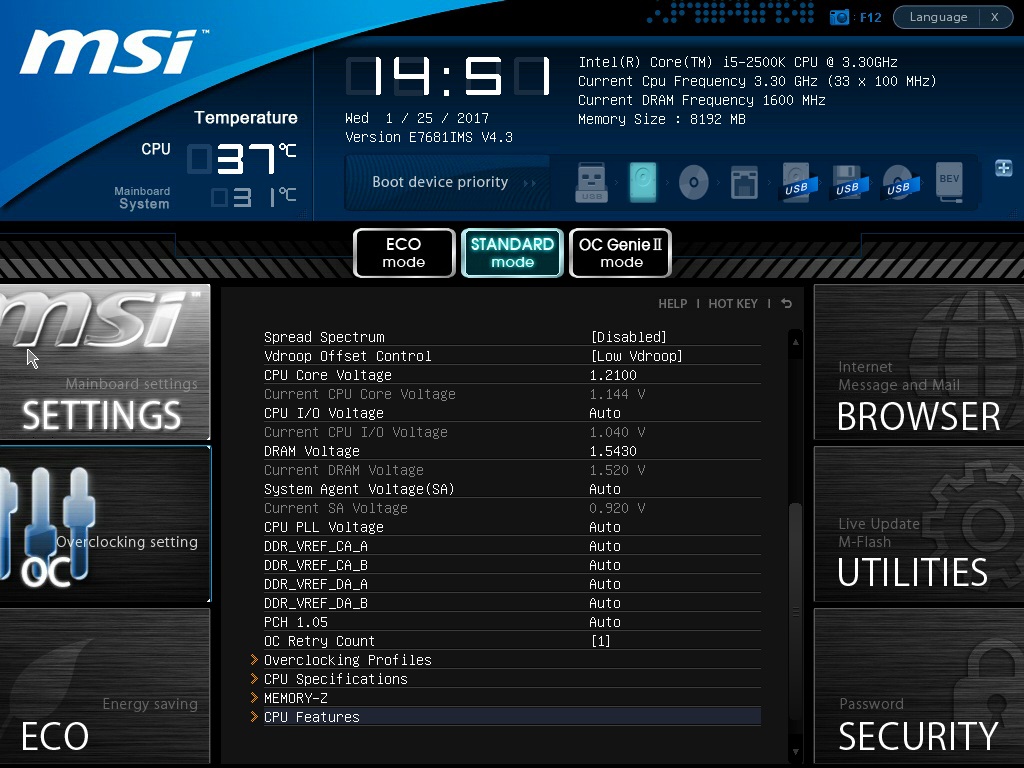
Task: Click the settings list scrollbar thumb
Action: pos(795,613)
